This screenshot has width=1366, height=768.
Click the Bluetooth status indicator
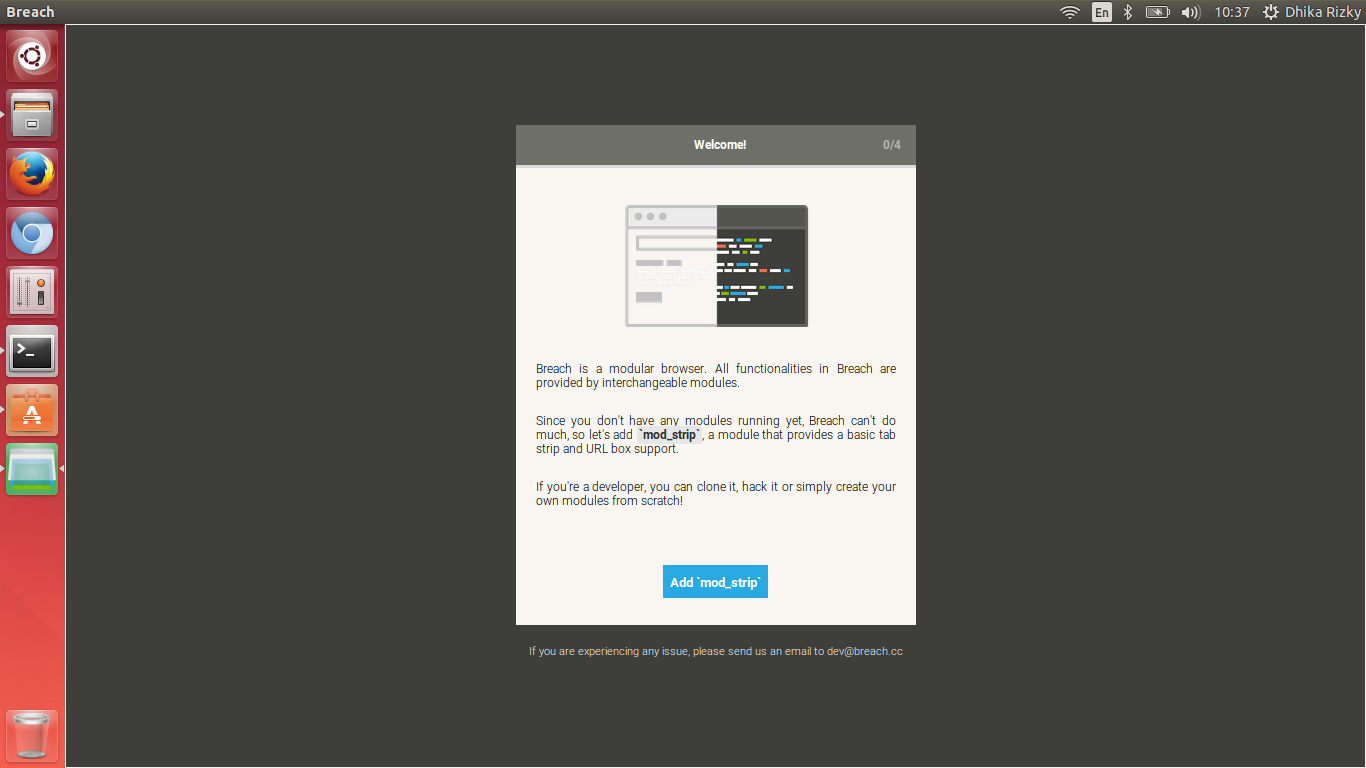click(1127, 12)
